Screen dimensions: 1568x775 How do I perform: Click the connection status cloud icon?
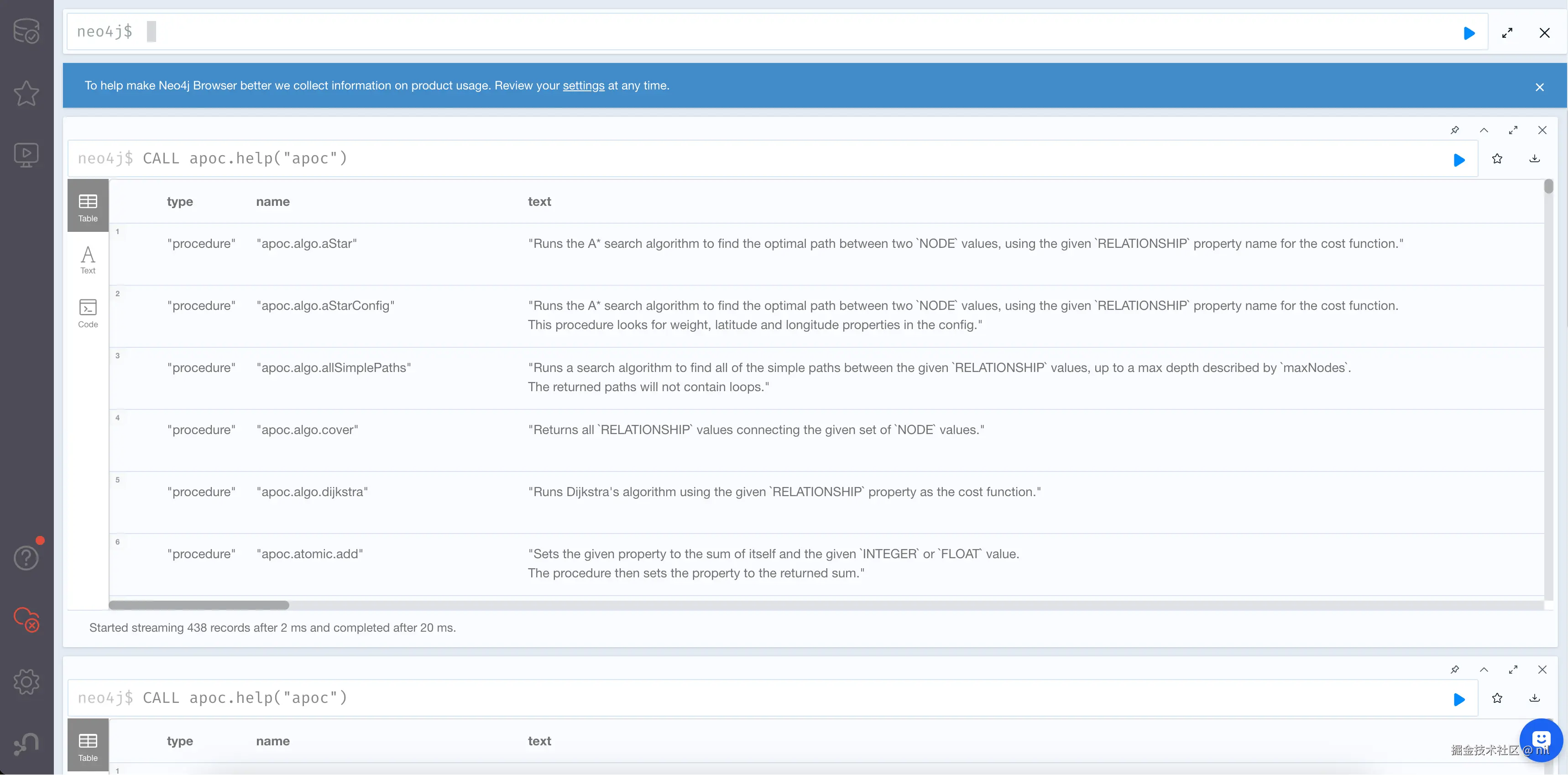26,620
